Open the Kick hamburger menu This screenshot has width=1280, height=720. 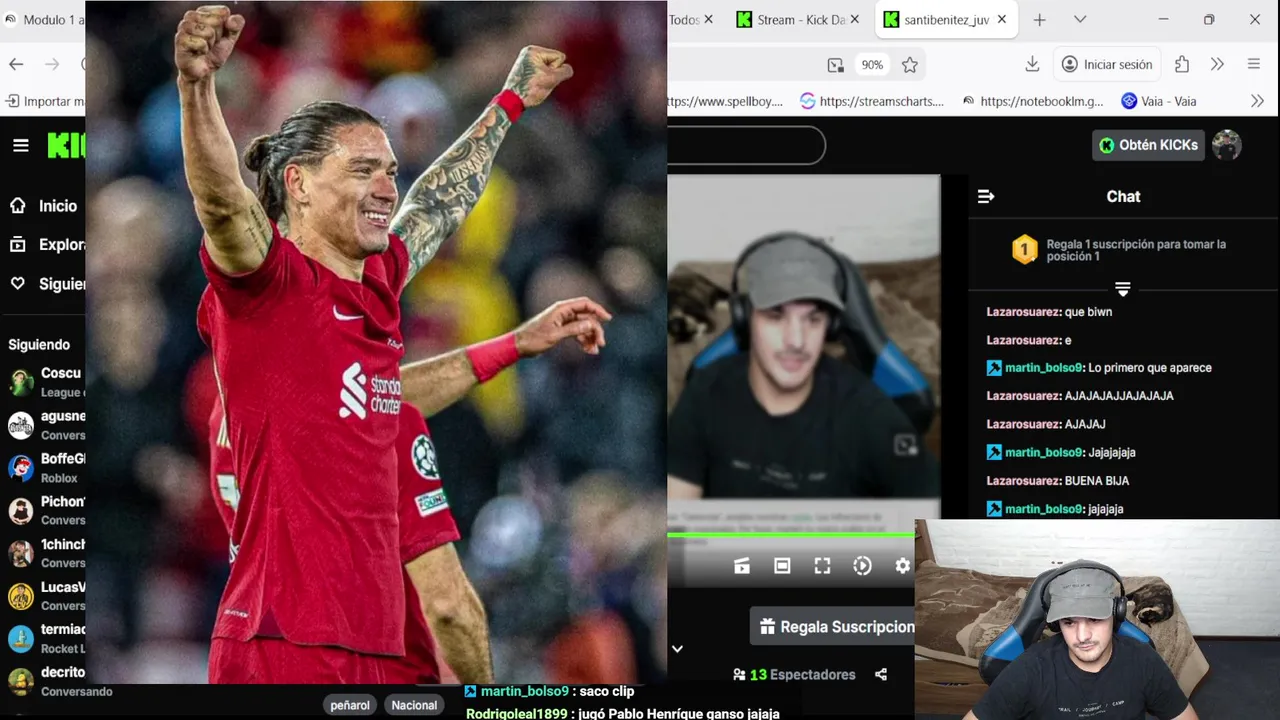[x=21, y=146]
